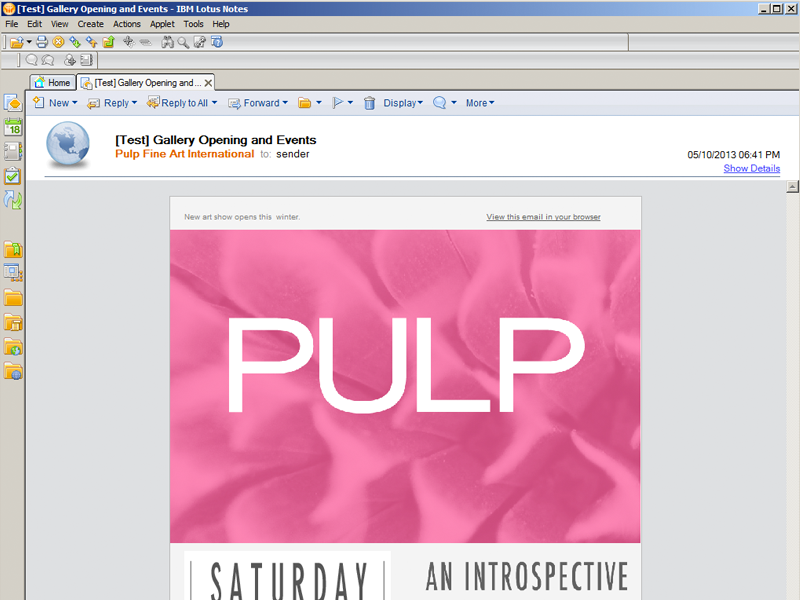Click the single speech bubble chat icon

32,60
